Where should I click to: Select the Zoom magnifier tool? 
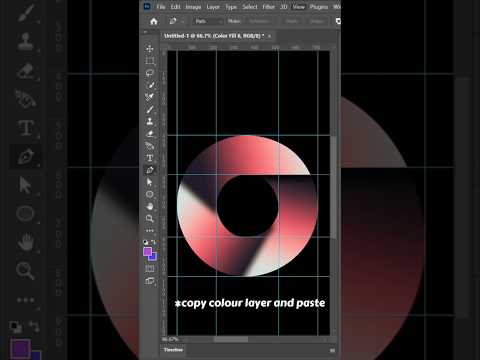coord(150,218)
